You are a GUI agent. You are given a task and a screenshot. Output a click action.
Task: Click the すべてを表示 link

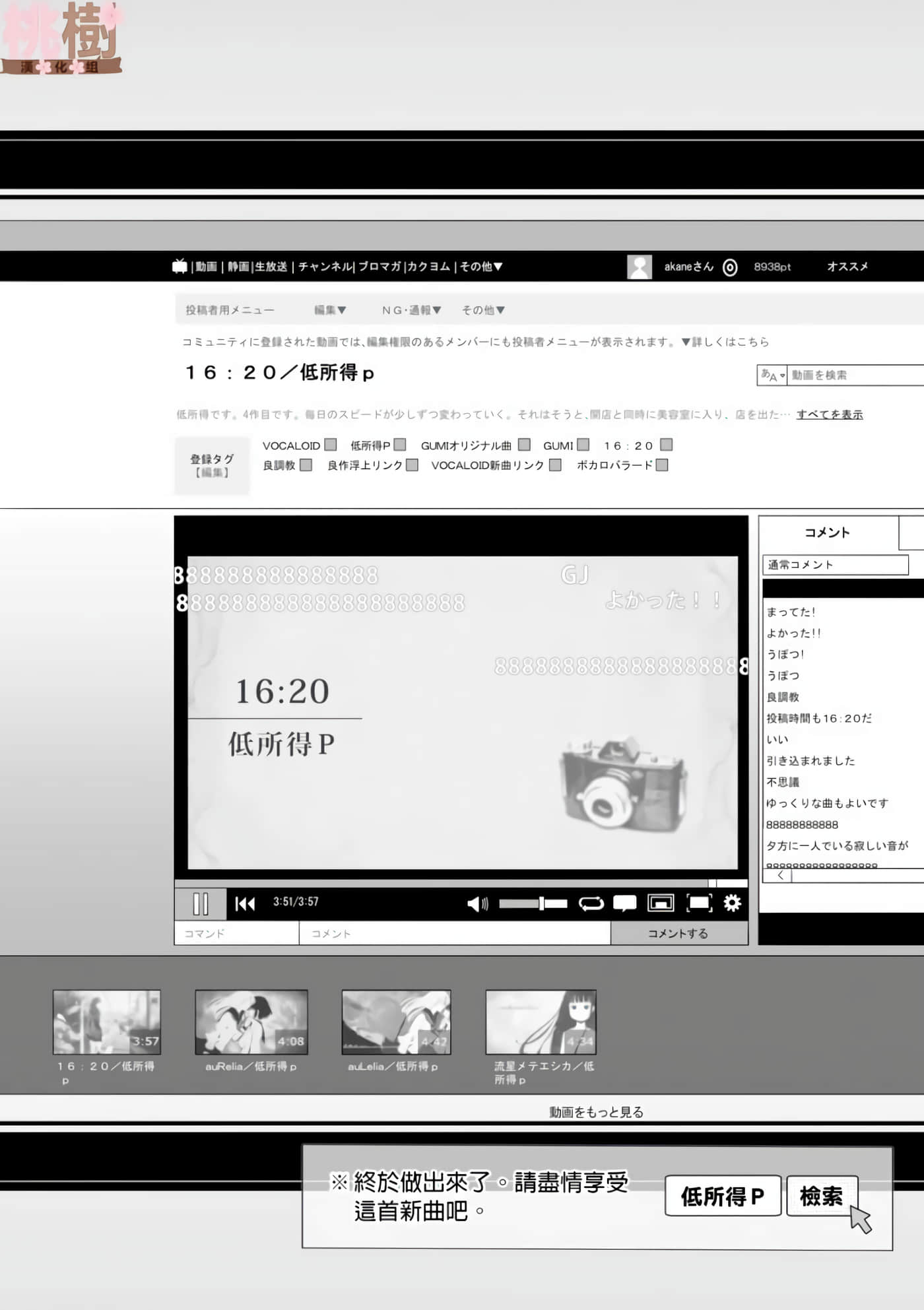tap(829, 414)
